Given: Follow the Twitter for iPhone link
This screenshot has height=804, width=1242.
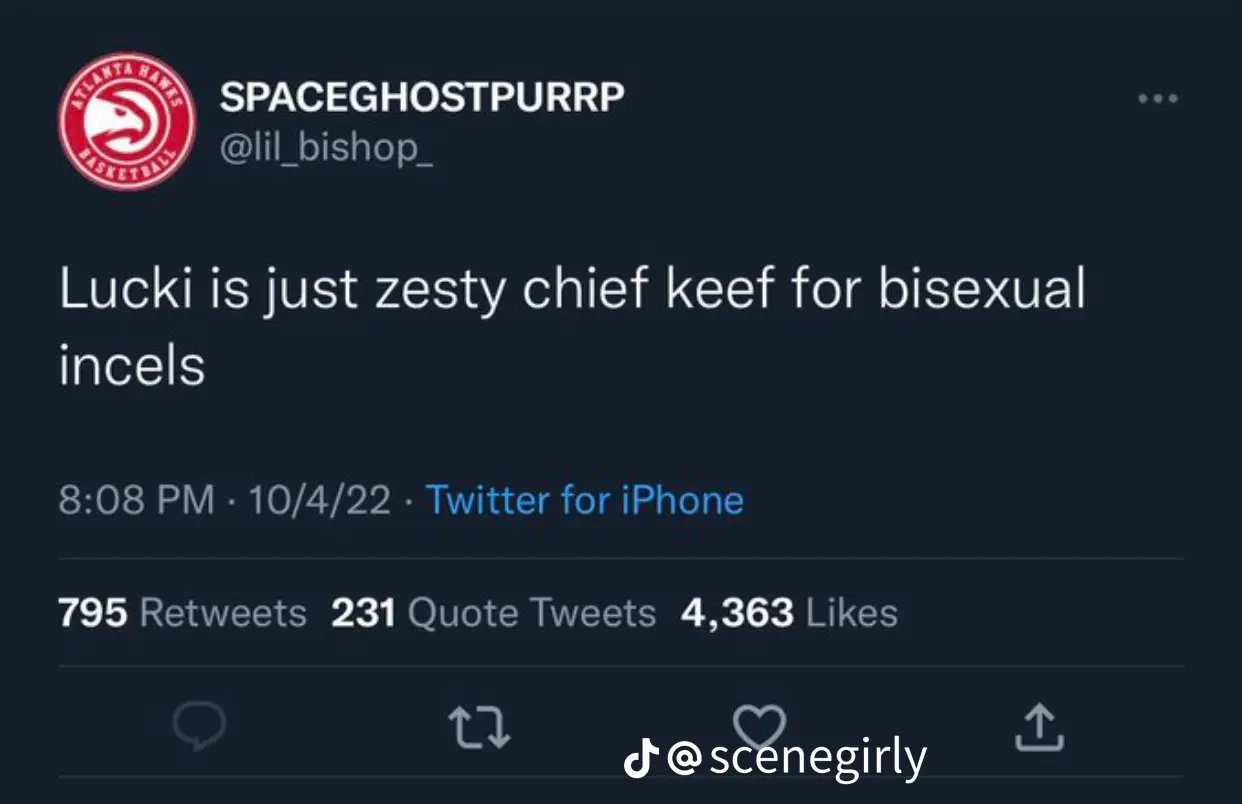Looking at the screenshot, I should tap(585, 499).
